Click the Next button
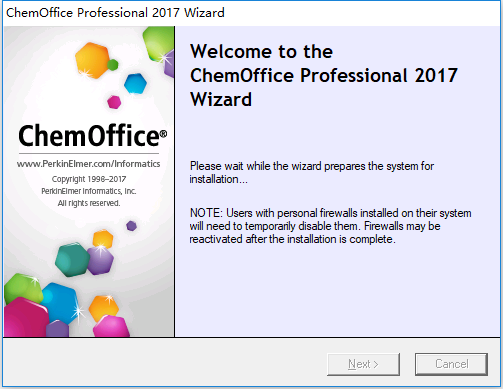Viewport: 503px width, 389px height. pos(363,364)
